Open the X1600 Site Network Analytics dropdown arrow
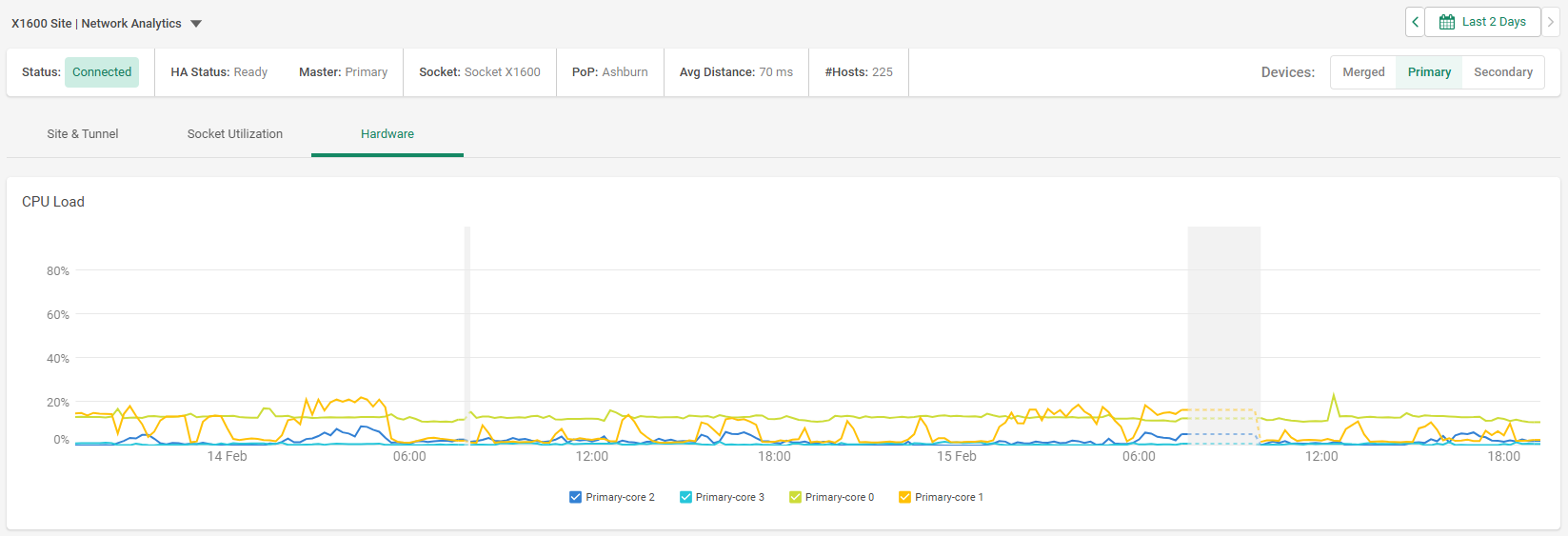 [196, 24]
